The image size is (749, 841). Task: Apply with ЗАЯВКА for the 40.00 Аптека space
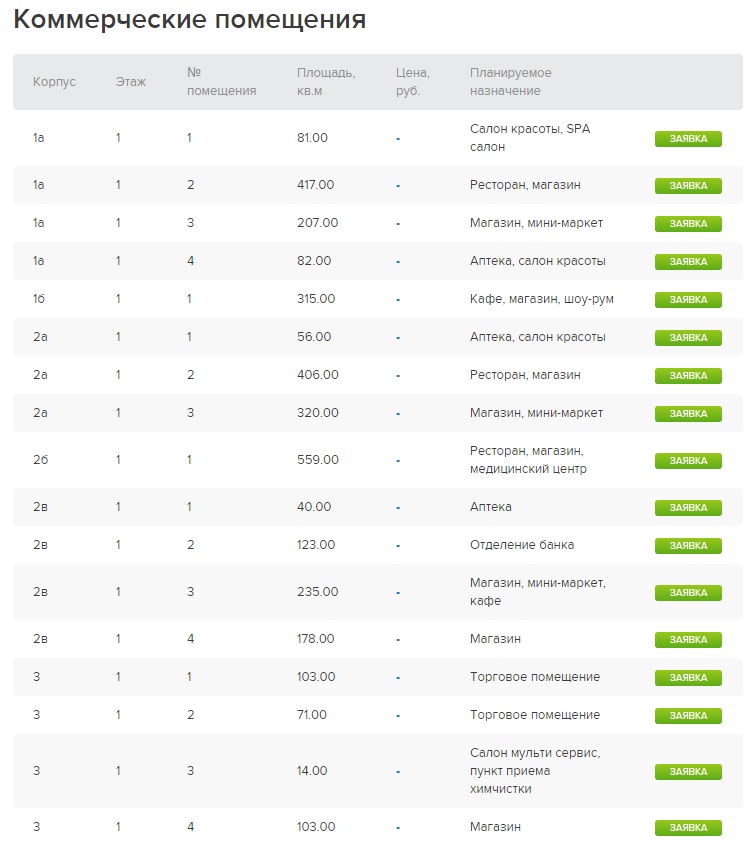pos(687,508)
